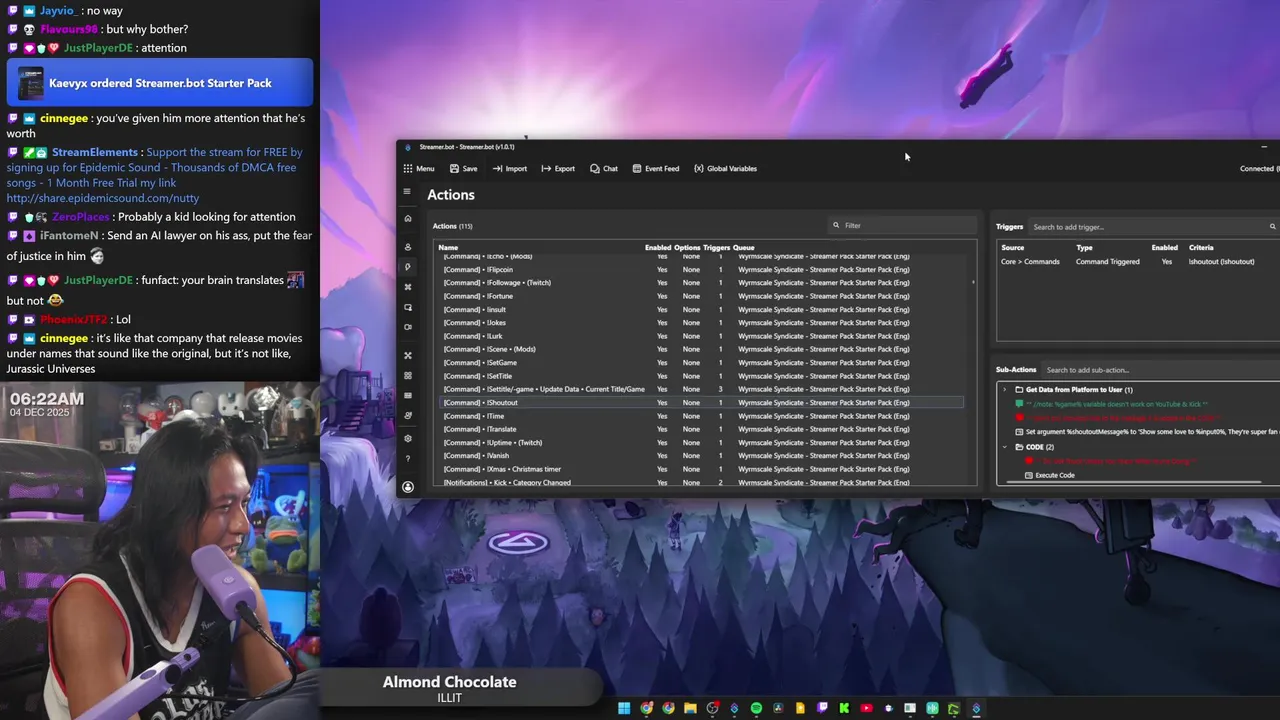
Task: Click the 'Search to add sub-action' field
Action: point(1160,370)
